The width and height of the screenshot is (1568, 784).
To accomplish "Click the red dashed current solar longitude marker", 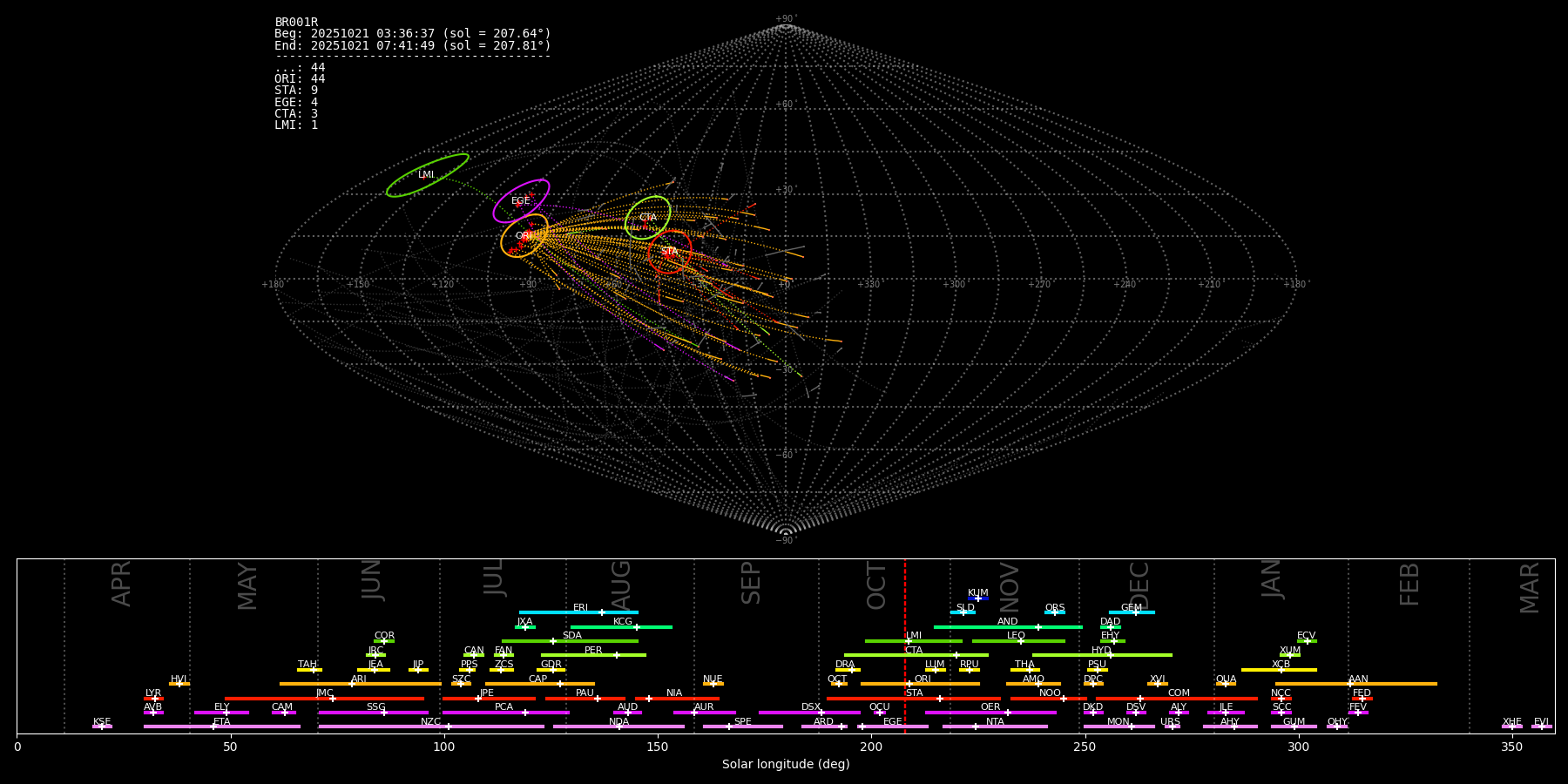I will coord(905,645).
